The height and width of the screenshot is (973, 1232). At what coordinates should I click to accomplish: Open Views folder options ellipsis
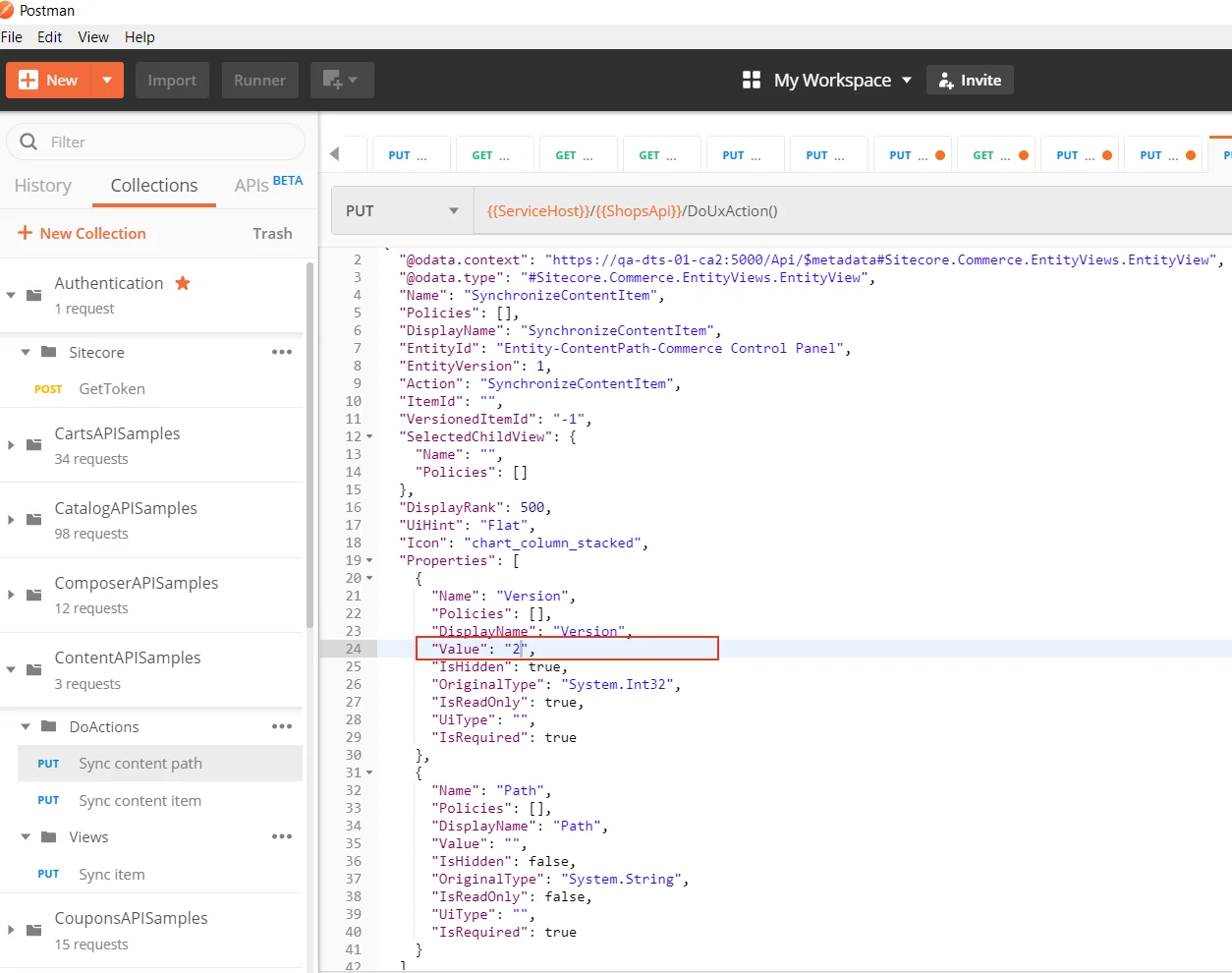pos(282,836)
